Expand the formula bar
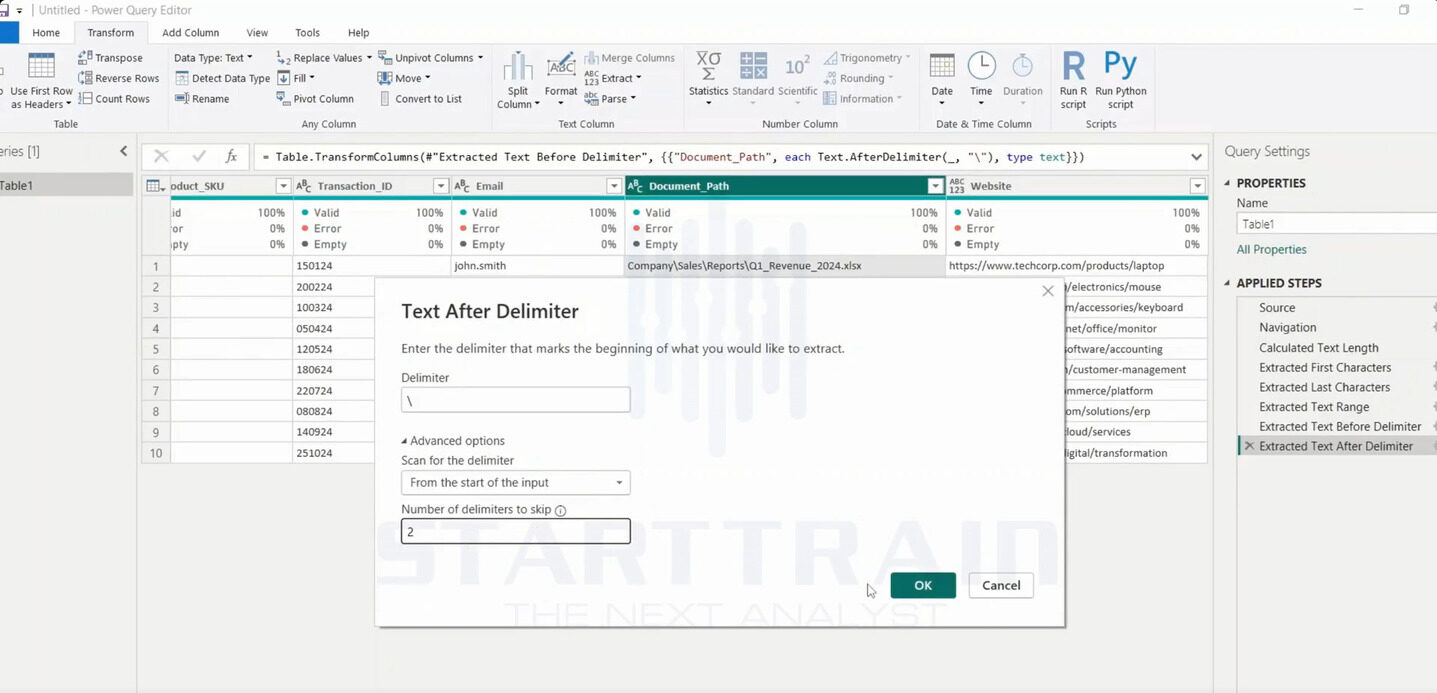Image resolution: width=1437 pixels, height=693 pixels. pyautogui.click(x=1197, y=157)
